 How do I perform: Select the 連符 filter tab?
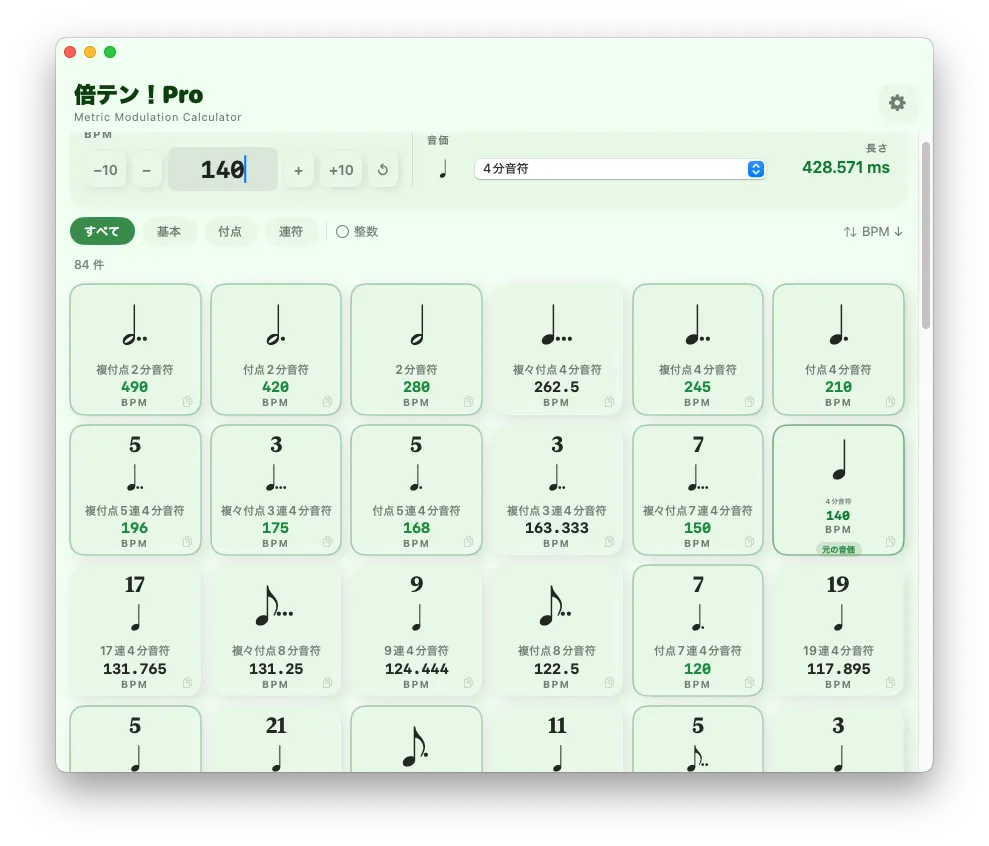point(291,232)
